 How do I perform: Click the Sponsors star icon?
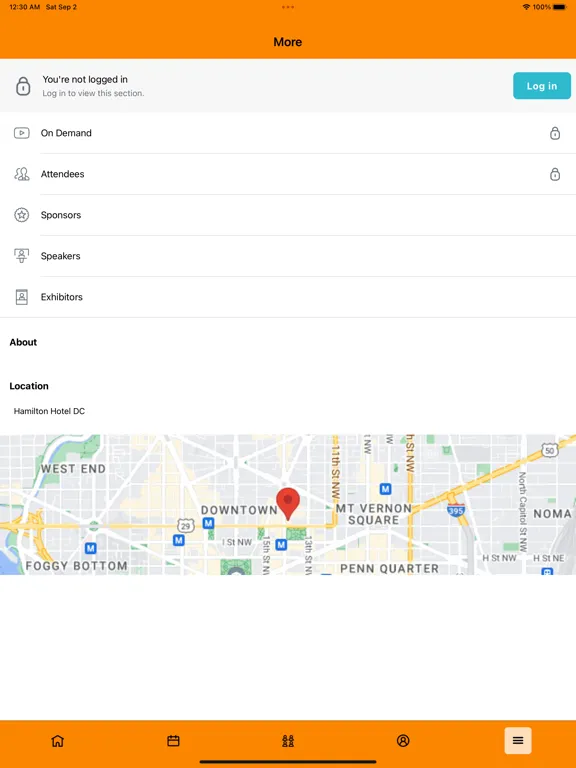pos(22,215)
